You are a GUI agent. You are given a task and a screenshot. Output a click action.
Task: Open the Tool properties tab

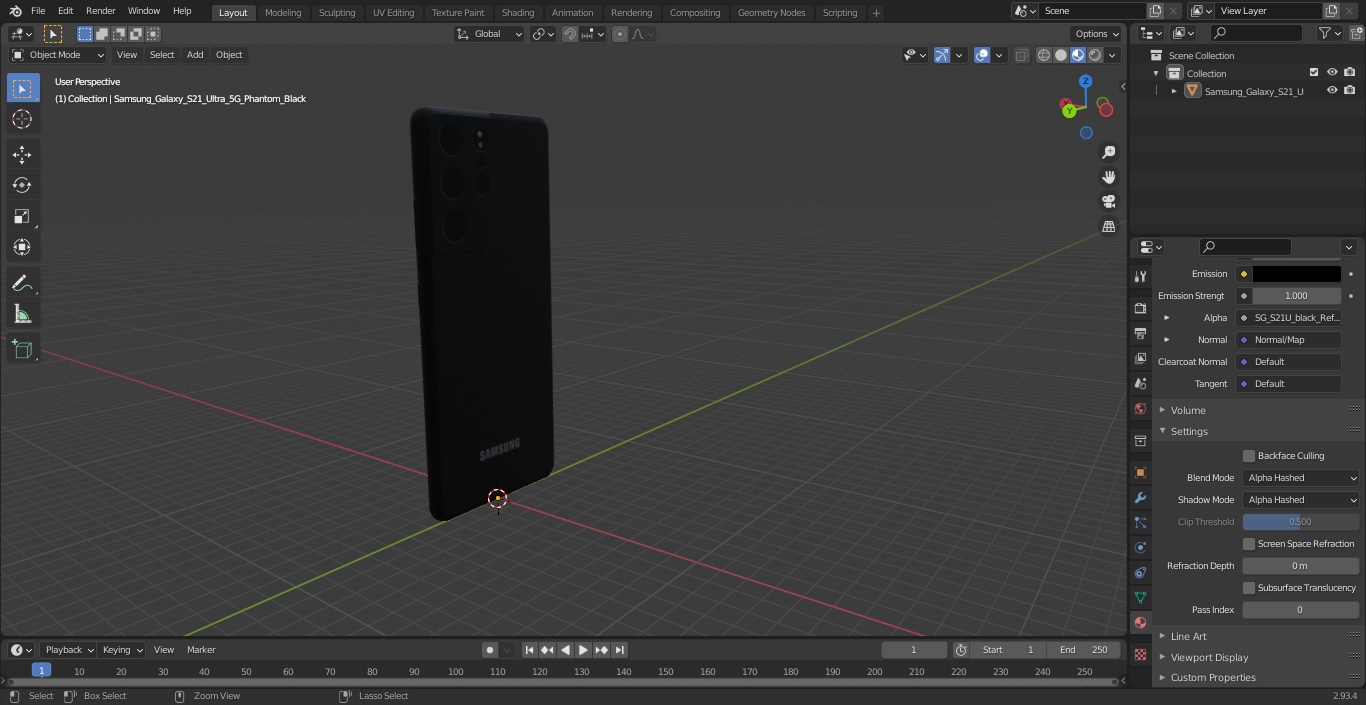point(1140,276)
